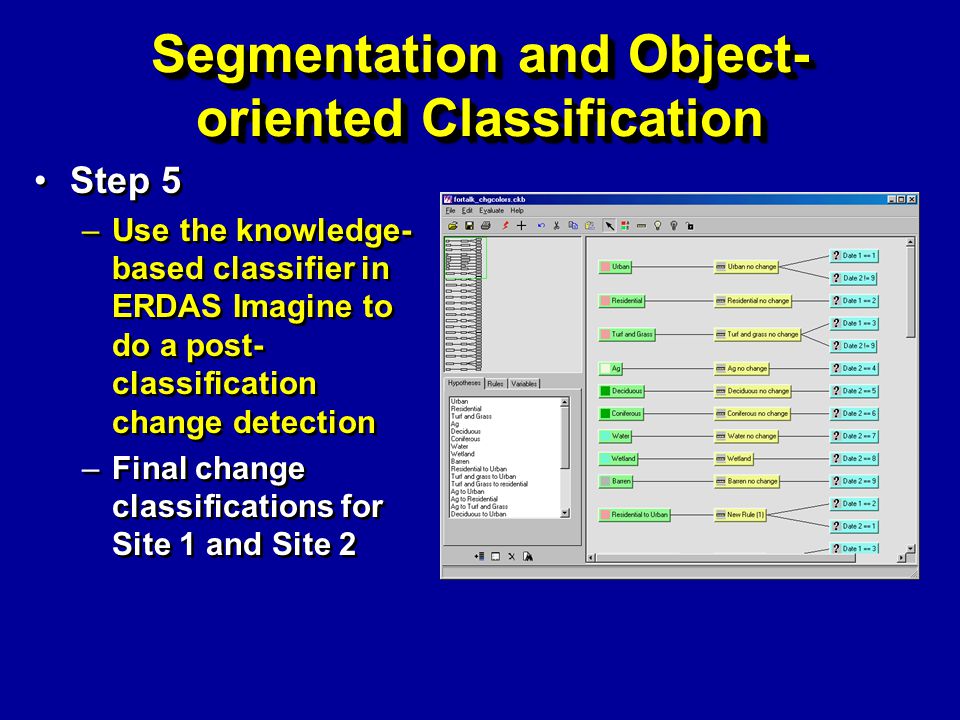Click the Open knowledge base folder icon
Viewport: 960px width, 720px height.
(x=452, y=226)
